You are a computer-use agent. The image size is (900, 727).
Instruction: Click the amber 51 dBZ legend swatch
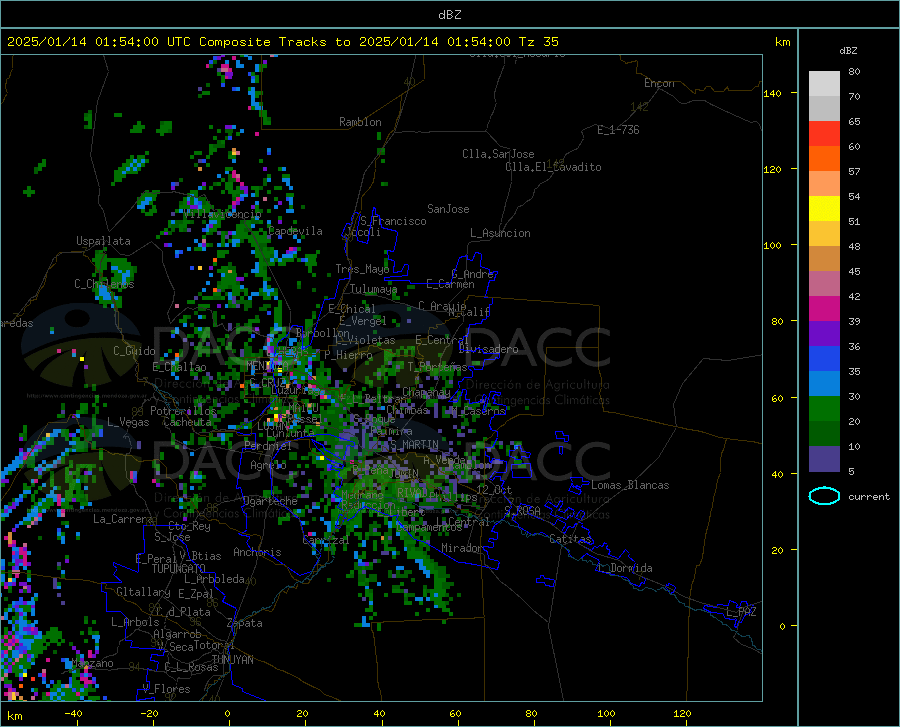pos(824,234)
